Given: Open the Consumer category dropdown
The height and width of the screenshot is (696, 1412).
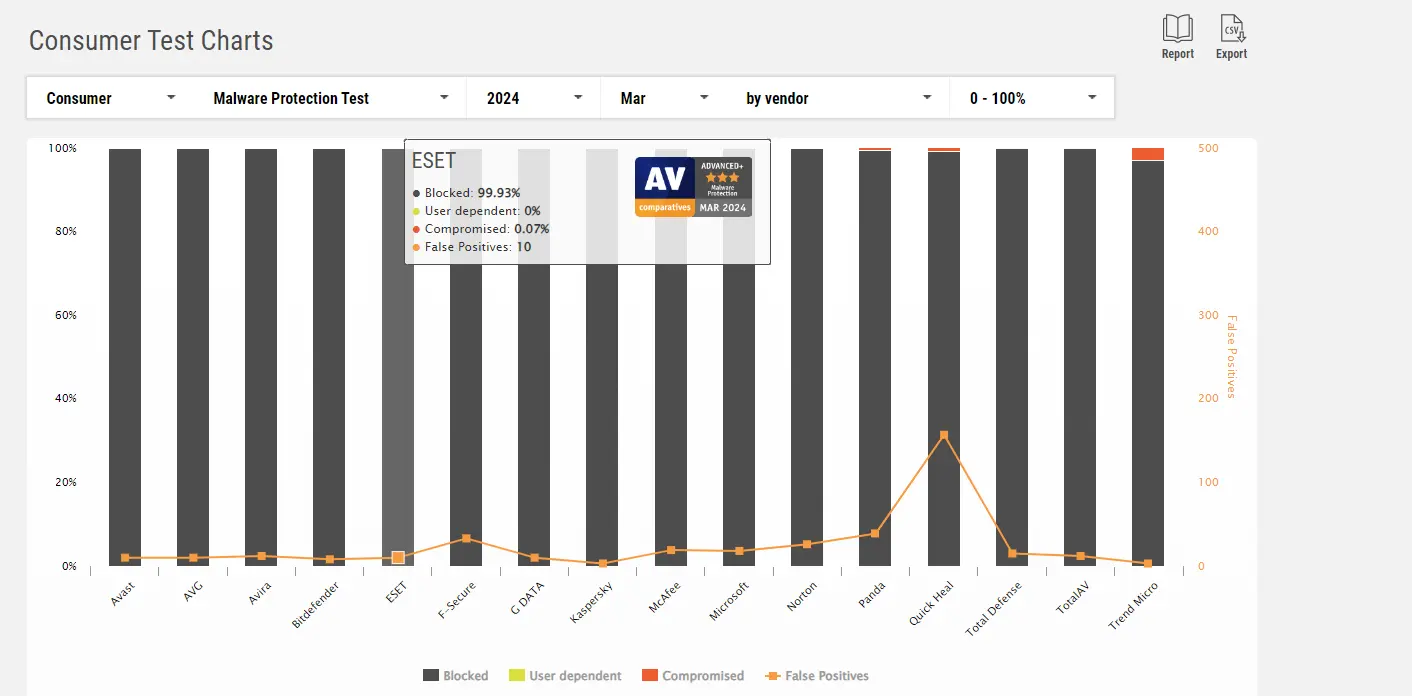Looking at the screenshot, I should [x=111, y=98].
